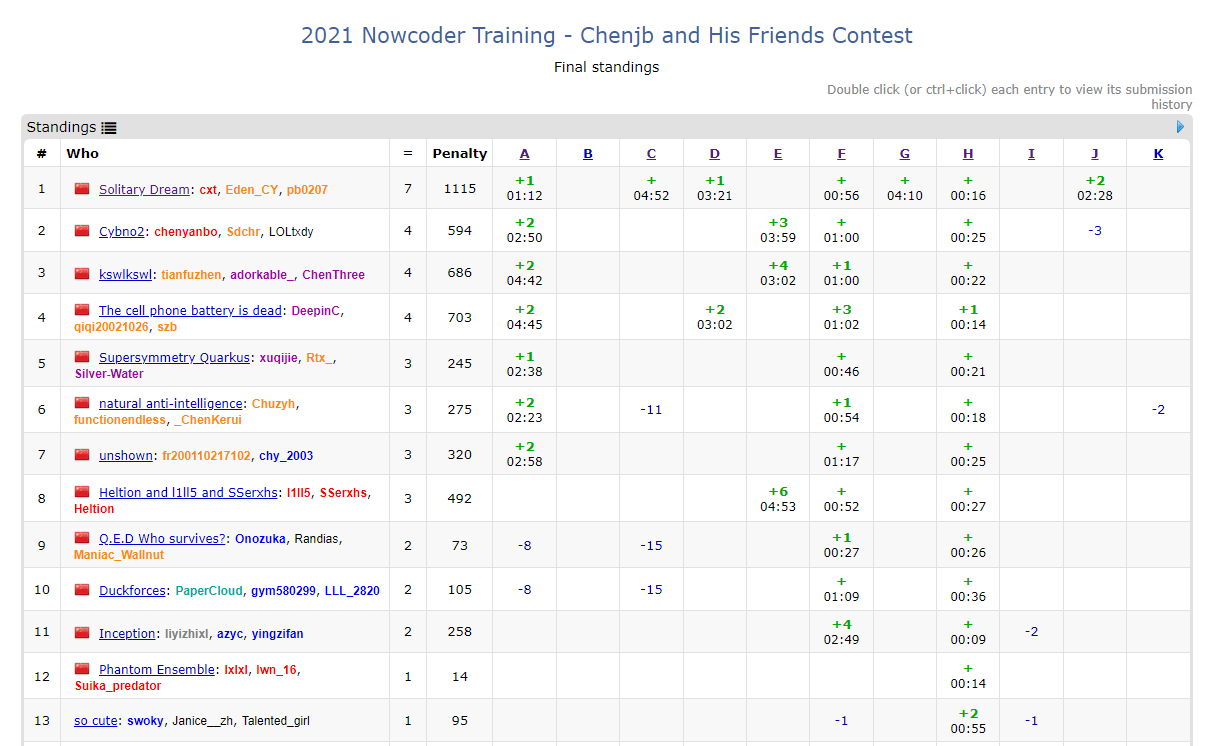Screen dimensions: 1223x746
Task: Click the blue arrow at standings header right
Action: pos(1180,127)
